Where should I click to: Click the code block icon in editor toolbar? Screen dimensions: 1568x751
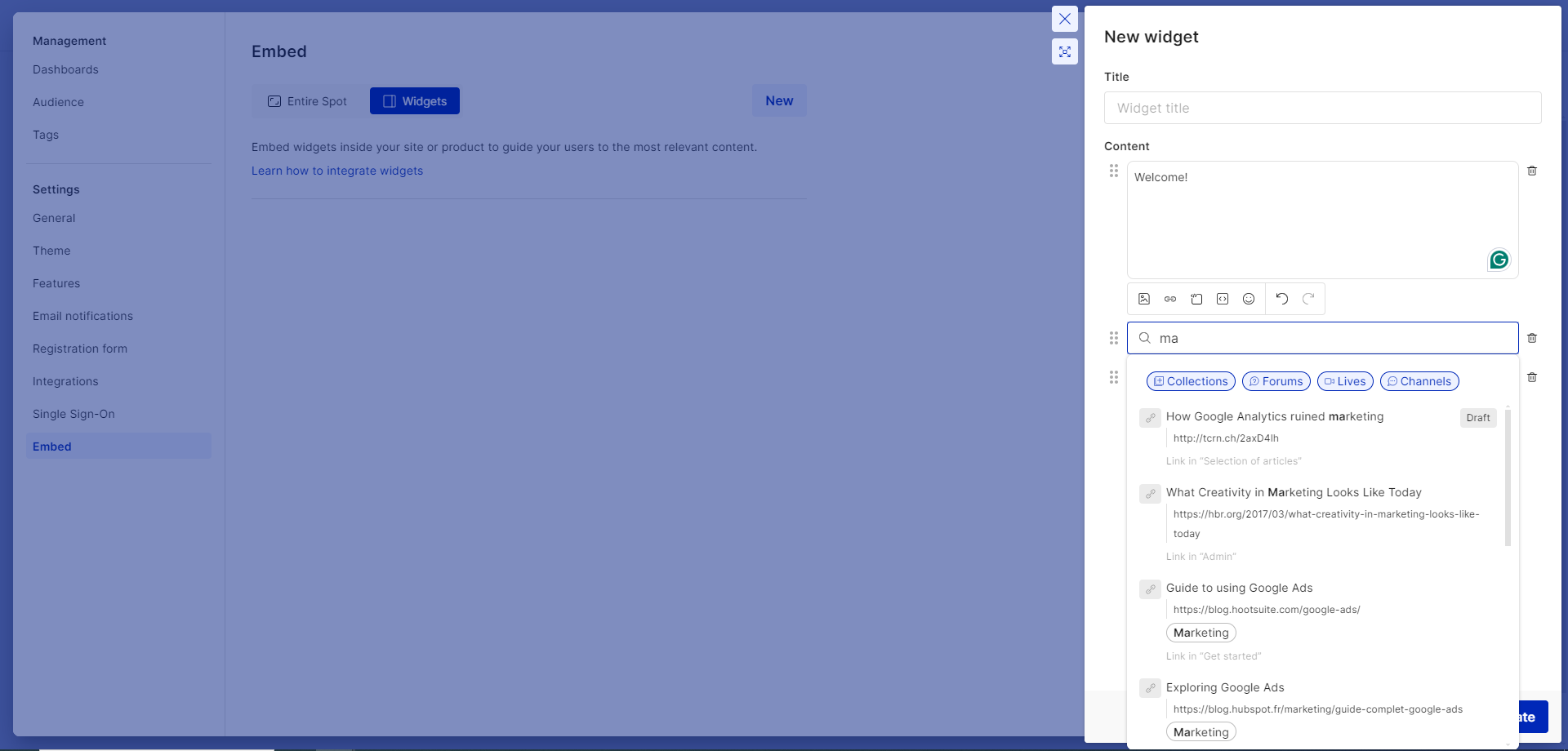pyautogui.click(x=1223, y=299)
